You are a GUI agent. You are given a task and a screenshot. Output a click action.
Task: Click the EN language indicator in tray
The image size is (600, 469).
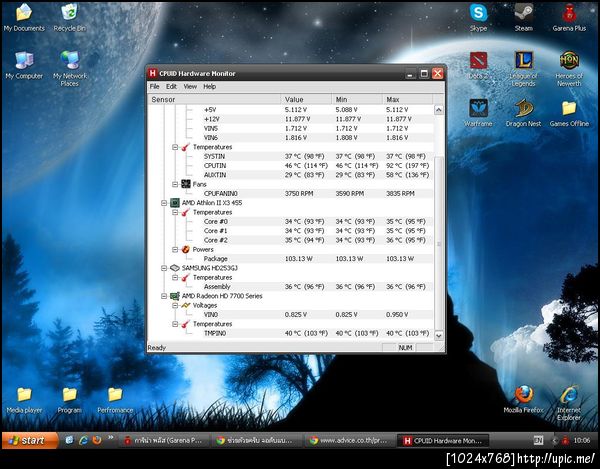coord(538,440)
